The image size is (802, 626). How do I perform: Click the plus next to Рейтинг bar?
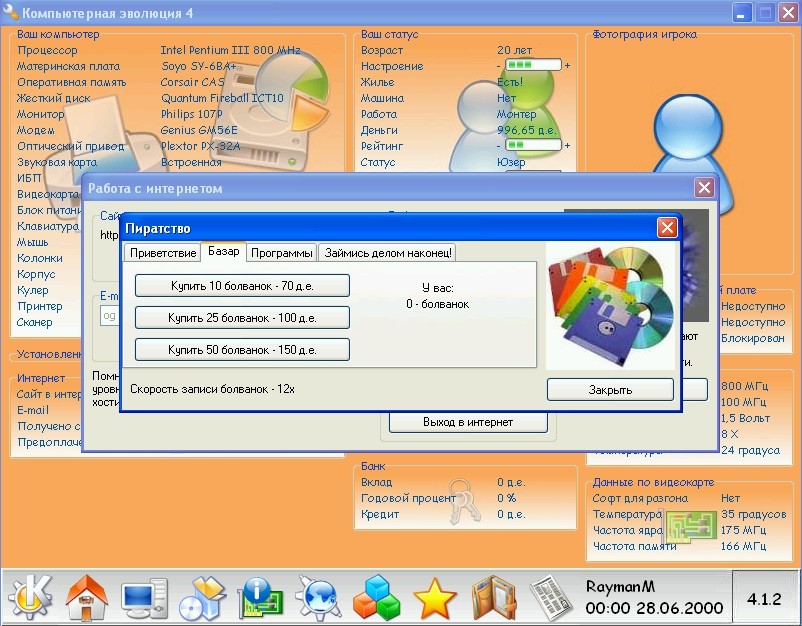click(x=567, y=145)
